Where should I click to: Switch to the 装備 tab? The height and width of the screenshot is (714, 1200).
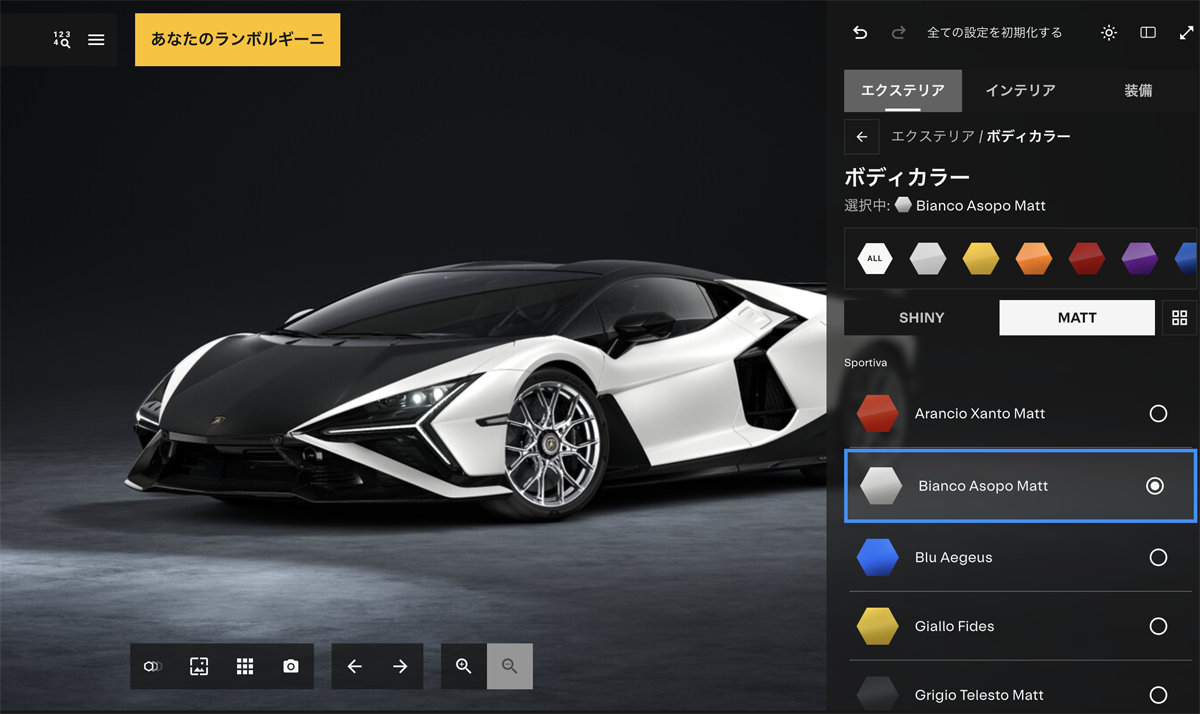coord(1138,91)
